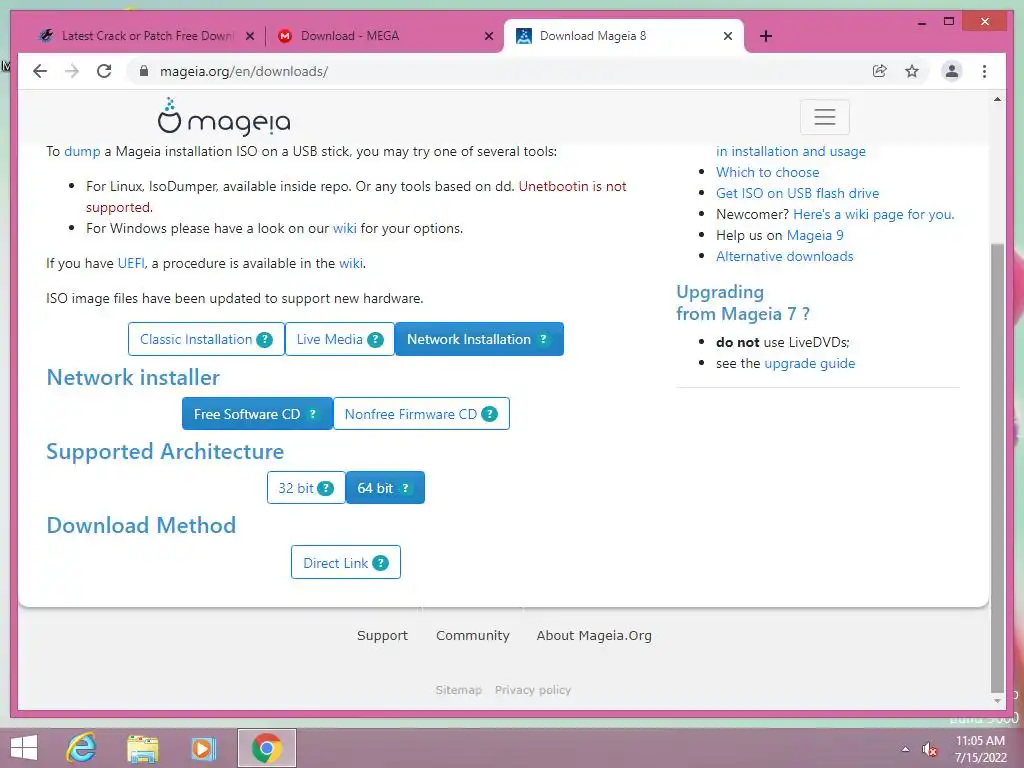
Task: Open the Sitemap footer link
Action: click(458, 690)
